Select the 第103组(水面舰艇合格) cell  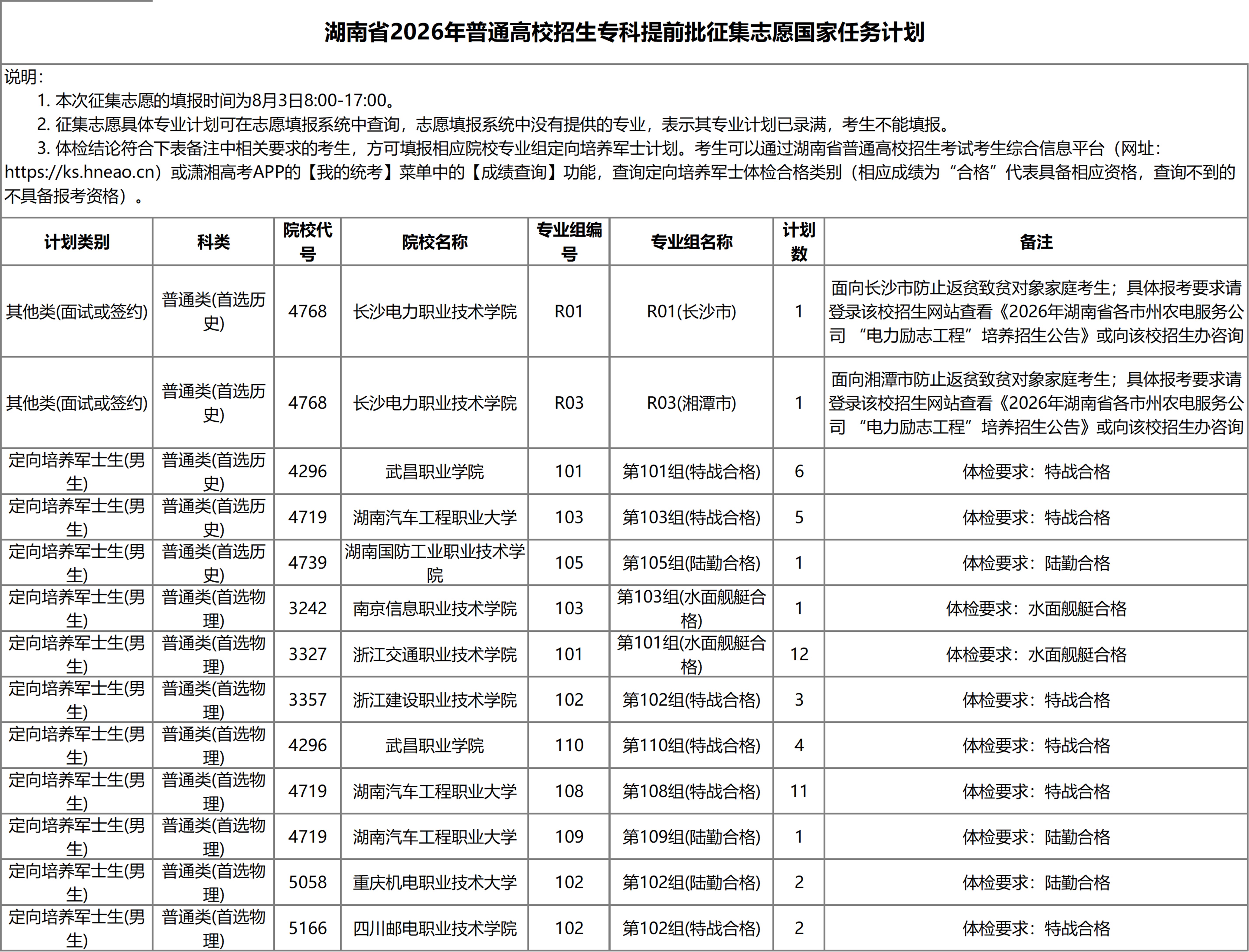[691, 609]
